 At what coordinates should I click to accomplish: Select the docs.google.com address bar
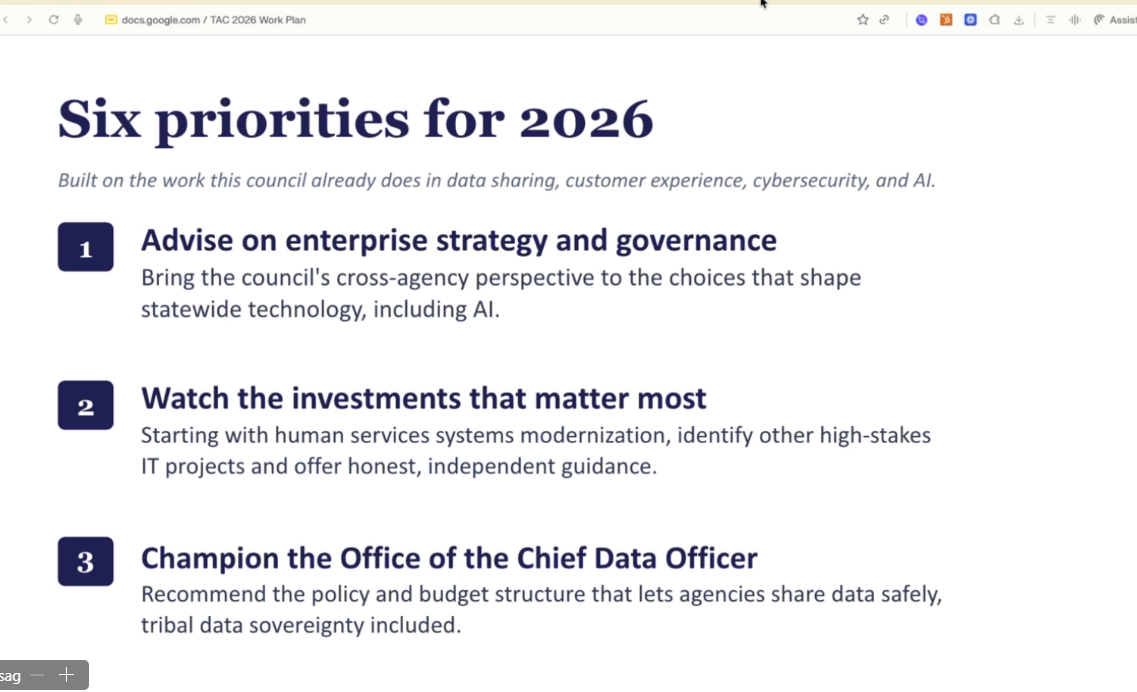pyautogui.click(x=214, y=20)
